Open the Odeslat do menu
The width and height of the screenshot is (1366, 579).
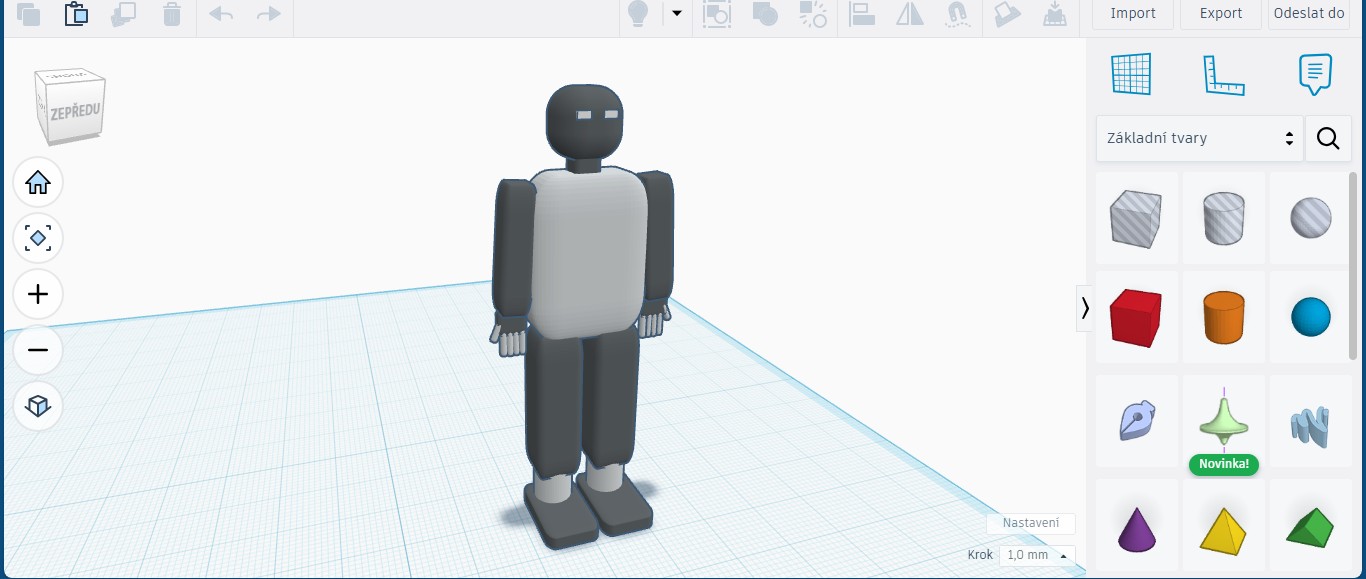pyautogui.click(x=1308, y=13)
